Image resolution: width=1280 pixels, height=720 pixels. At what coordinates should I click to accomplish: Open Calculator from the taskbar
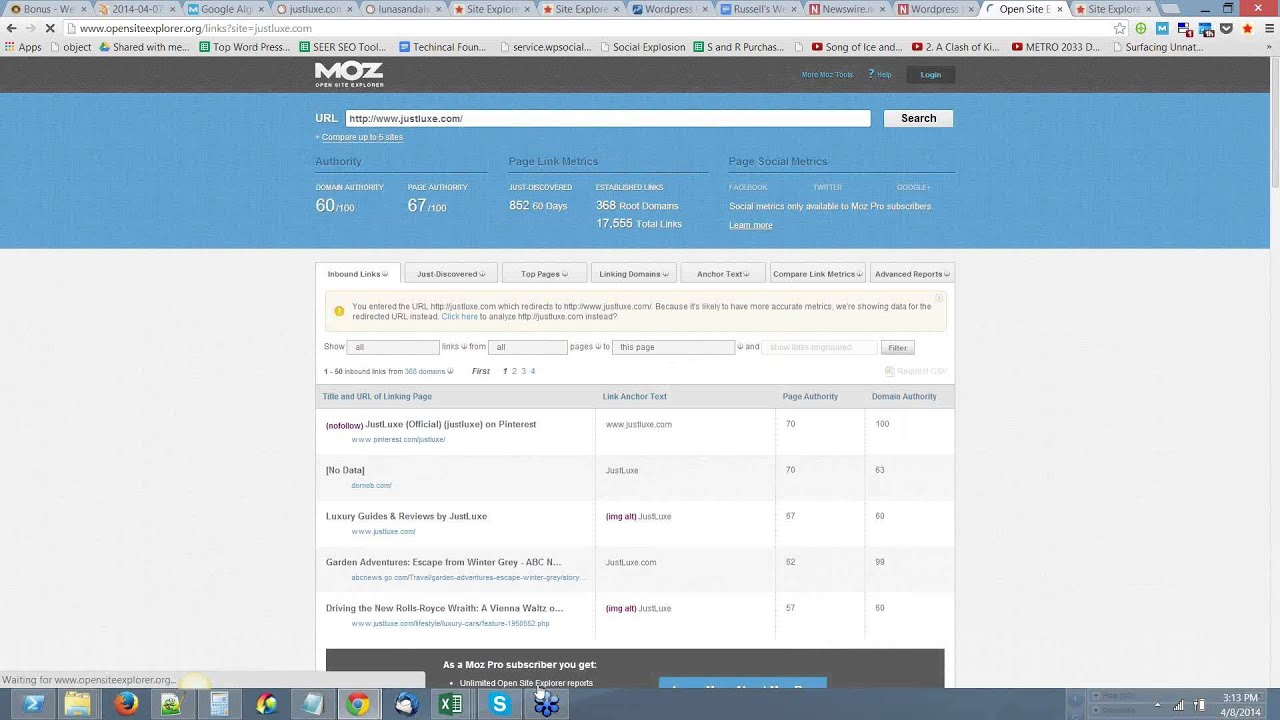pyautogui.click(x=219, y=704)
